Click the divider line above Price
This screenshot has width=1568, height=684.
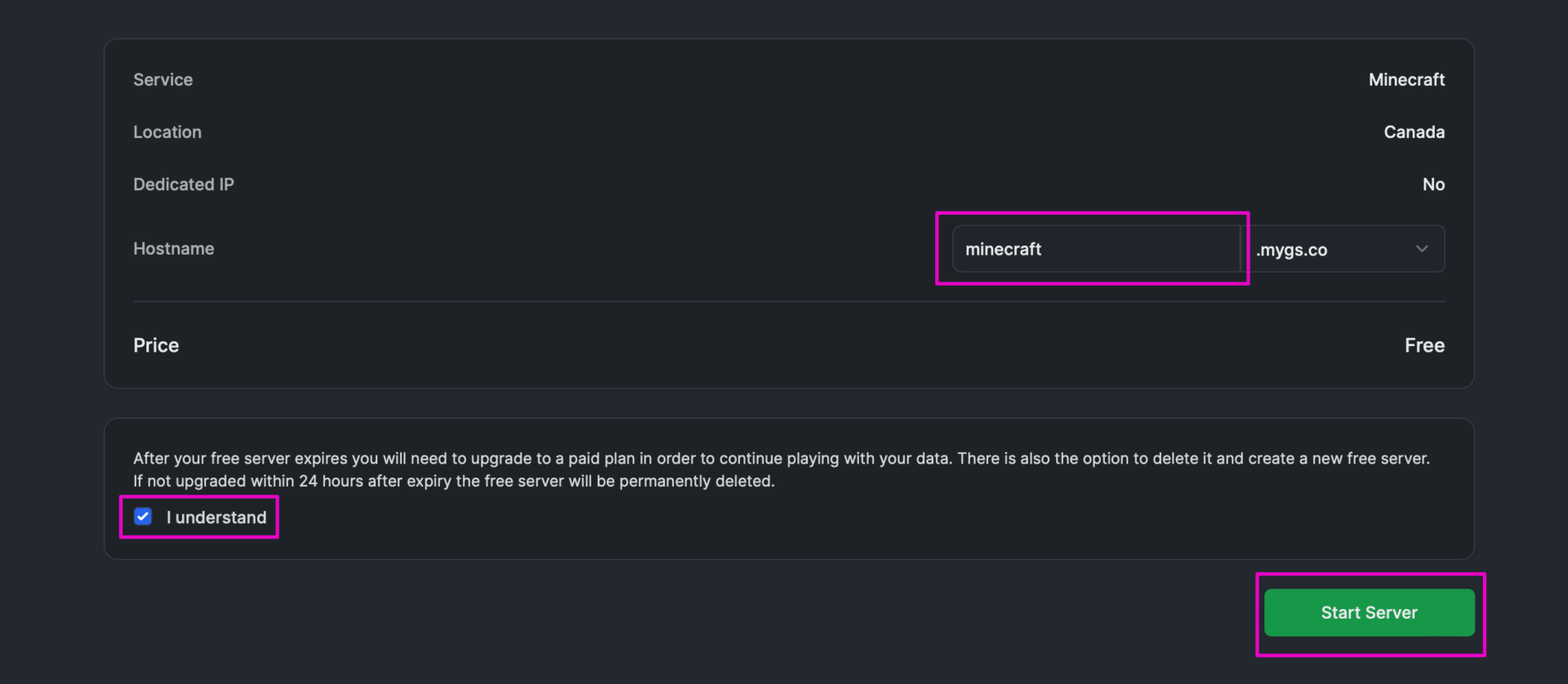point(789,302)
